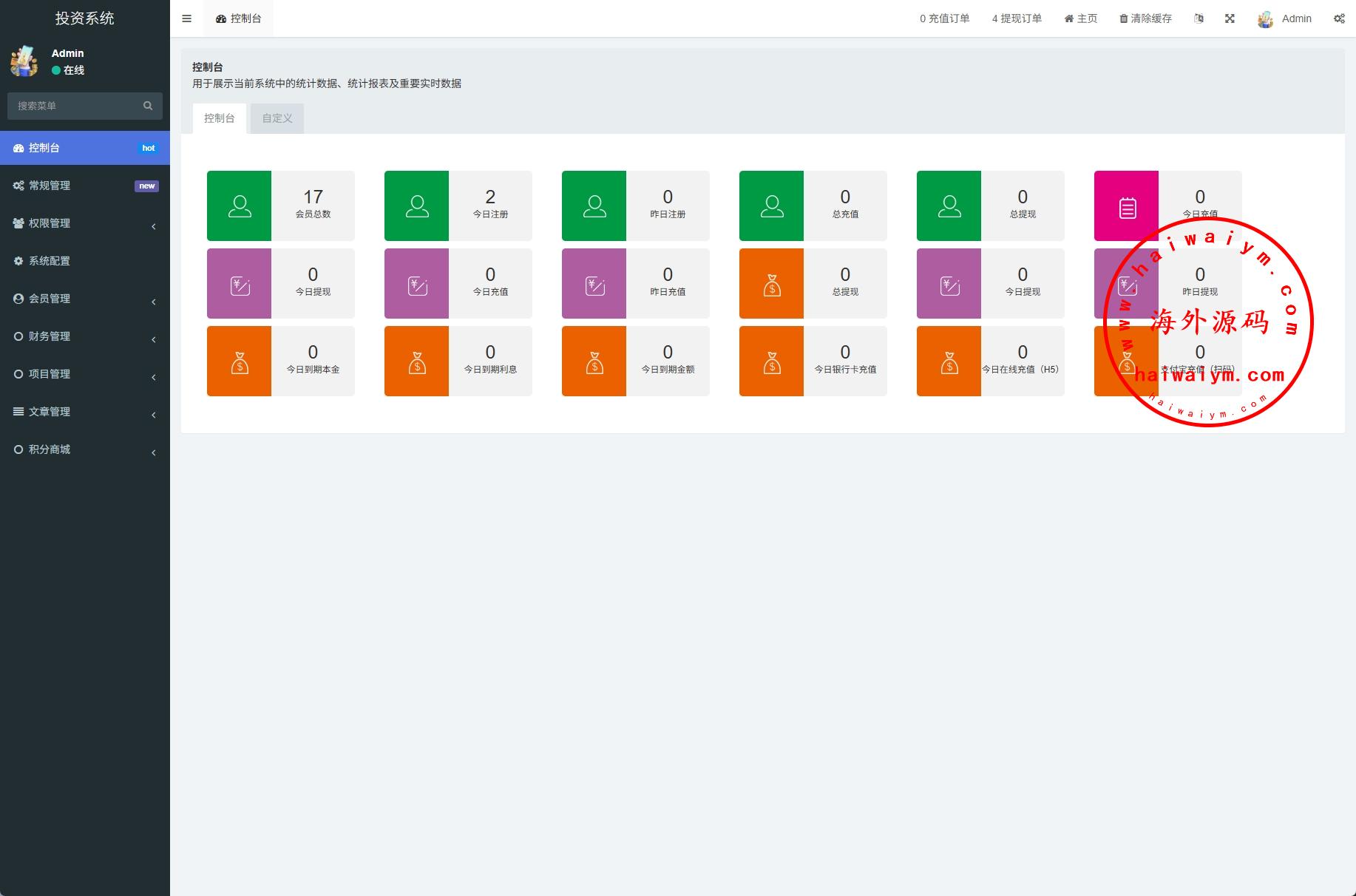Expand the 财务管理 sidebar menu
The width and height of the screenshot is (1356, 896).
pos(84,336)
